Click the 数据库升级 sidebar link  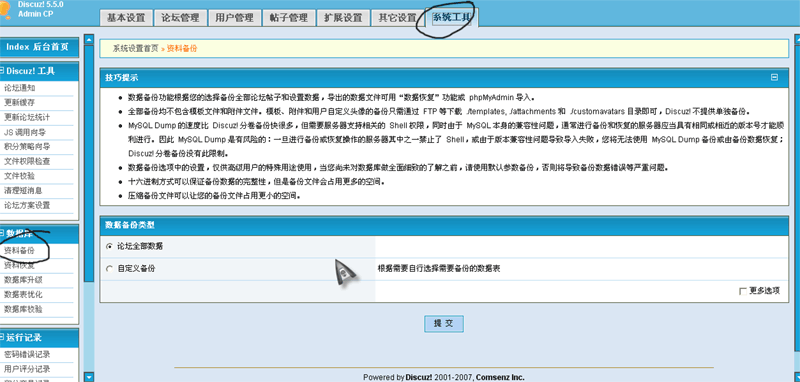(23, 280)
